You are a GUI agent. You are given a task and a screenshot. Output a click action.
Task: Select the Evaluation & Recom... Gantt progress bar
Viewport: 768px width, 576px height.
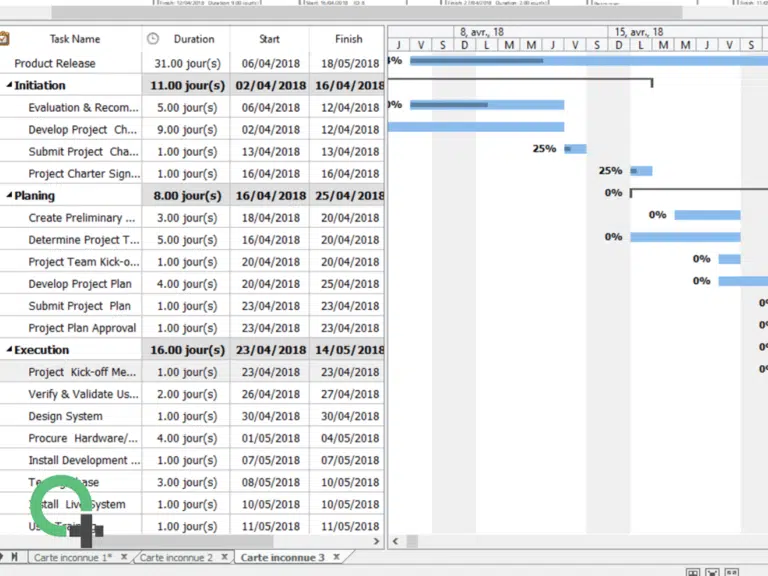click(x=487, y=104)
